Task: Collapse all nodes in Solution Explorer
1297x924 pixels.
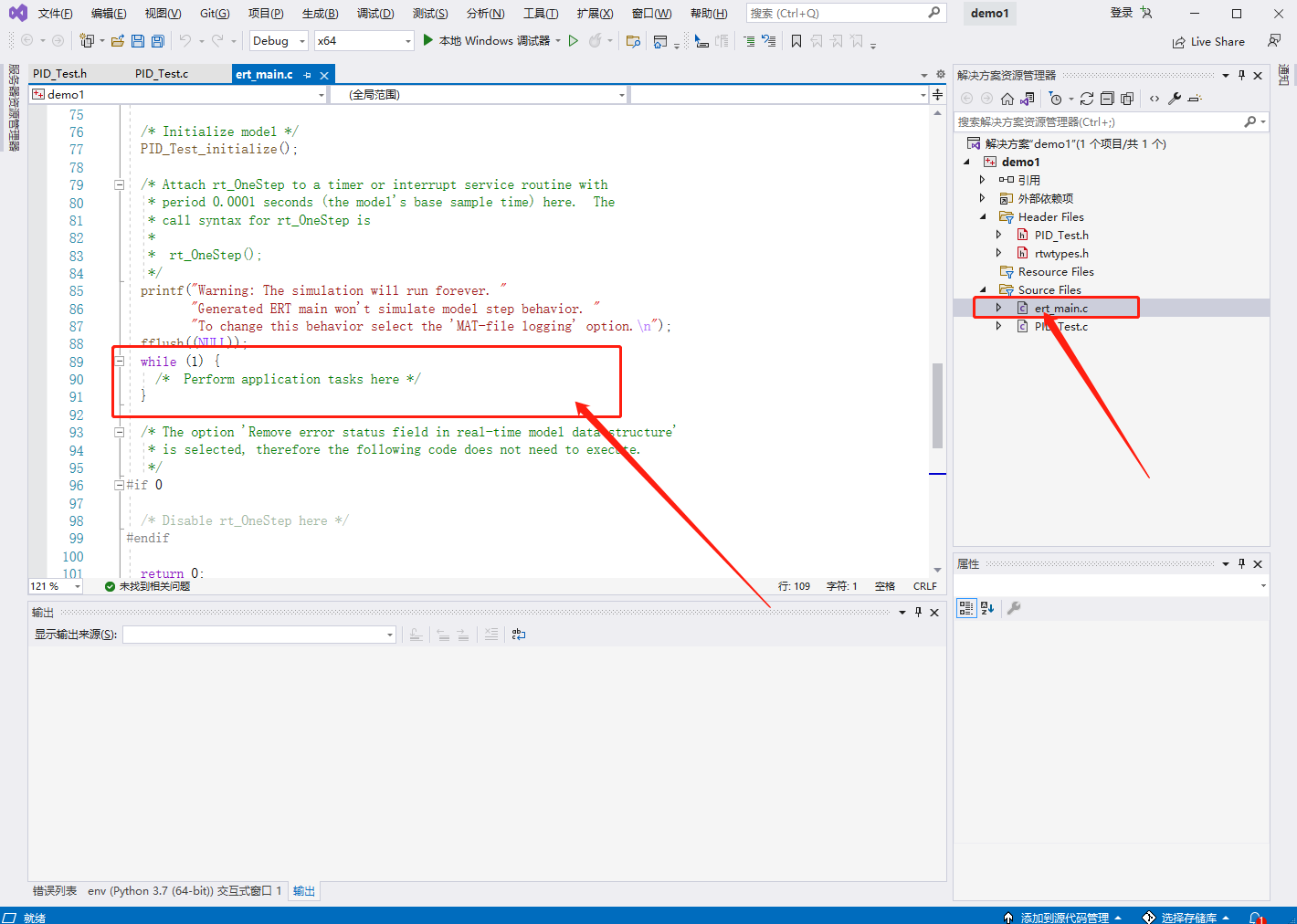Action: 1107,99
